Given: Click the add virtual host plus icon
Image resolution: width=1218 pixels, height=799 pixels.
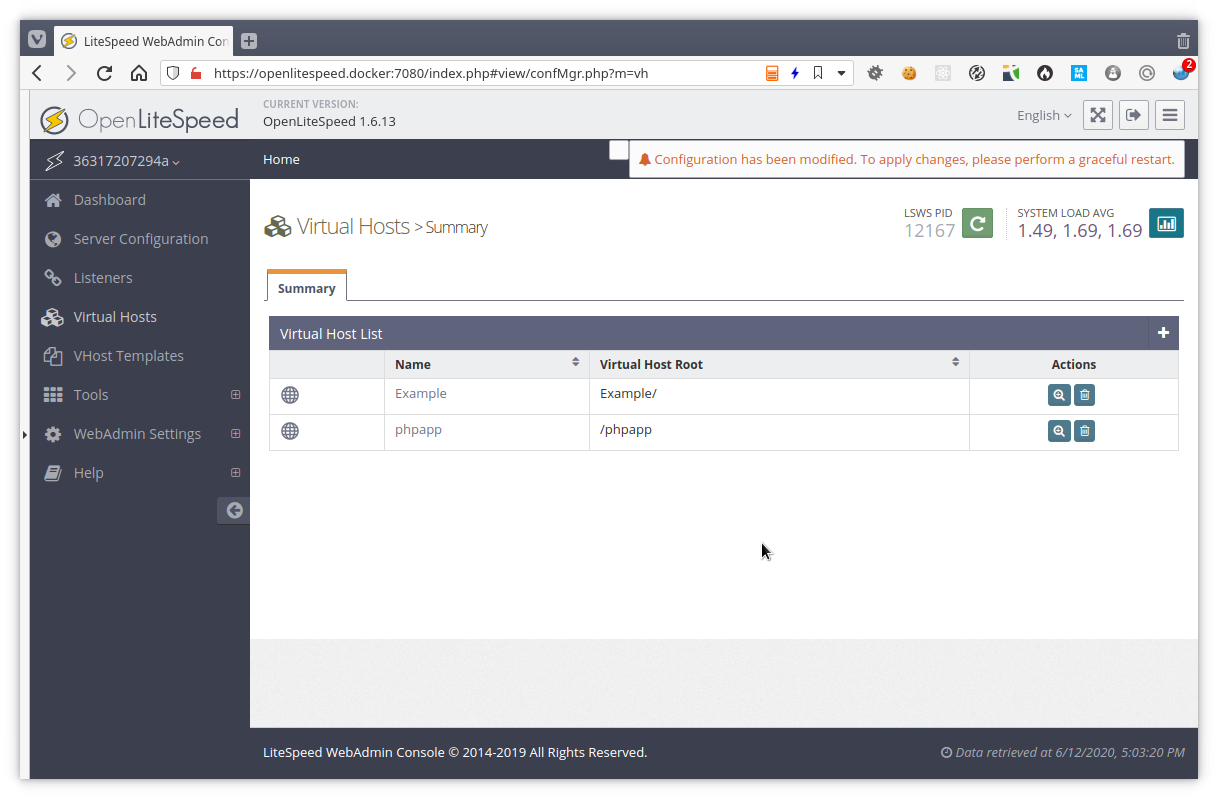Looking at the screenshot, I should (1163, 333).
